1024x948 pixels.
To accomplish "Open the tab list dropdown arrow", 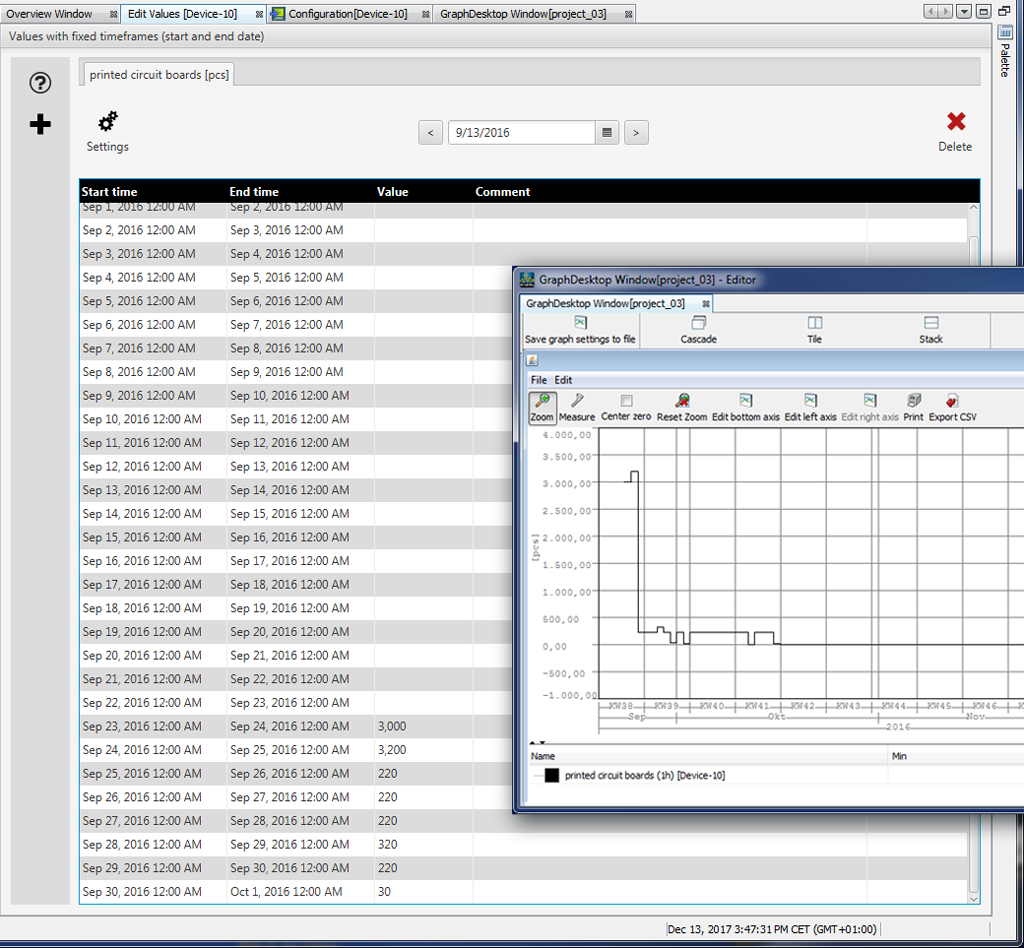I will point(963,12).
